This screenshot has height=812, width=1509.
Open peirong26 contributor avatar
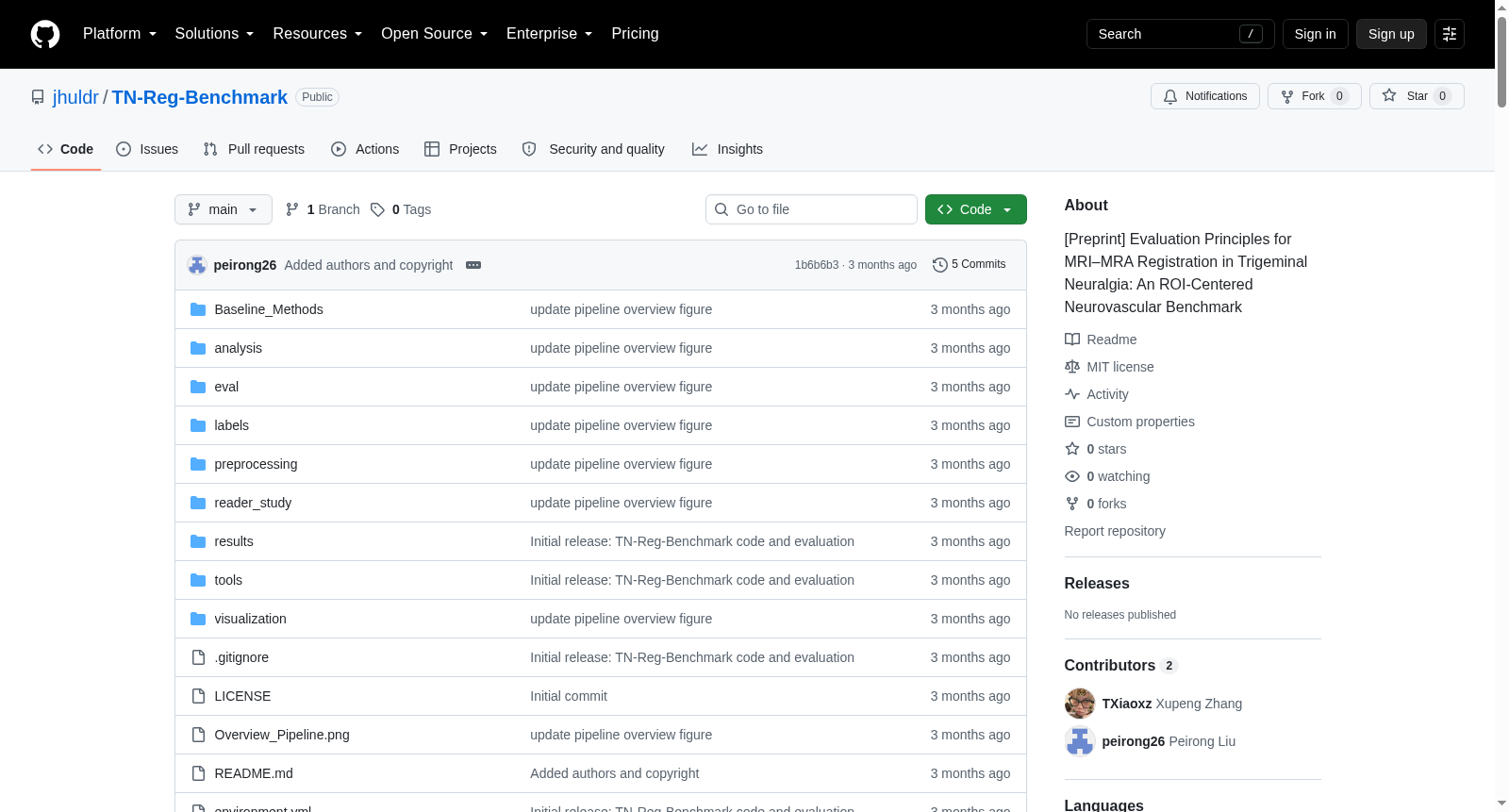point(1080,741)
